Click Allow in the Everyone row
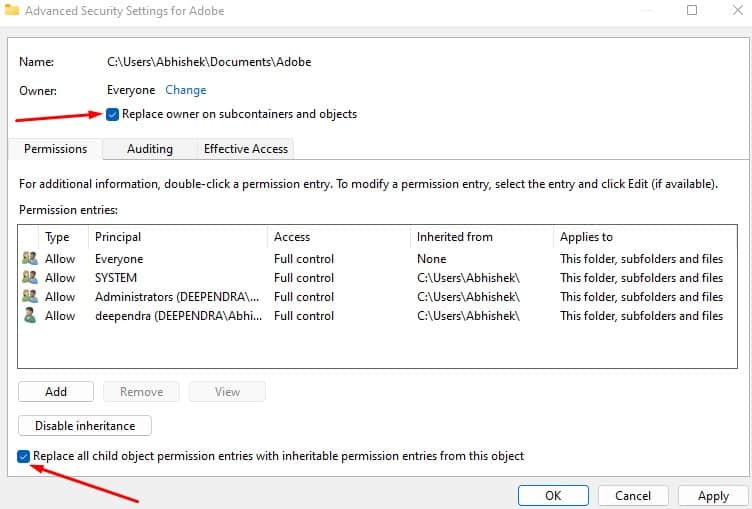The image size is (752, 509). [60, 259]
